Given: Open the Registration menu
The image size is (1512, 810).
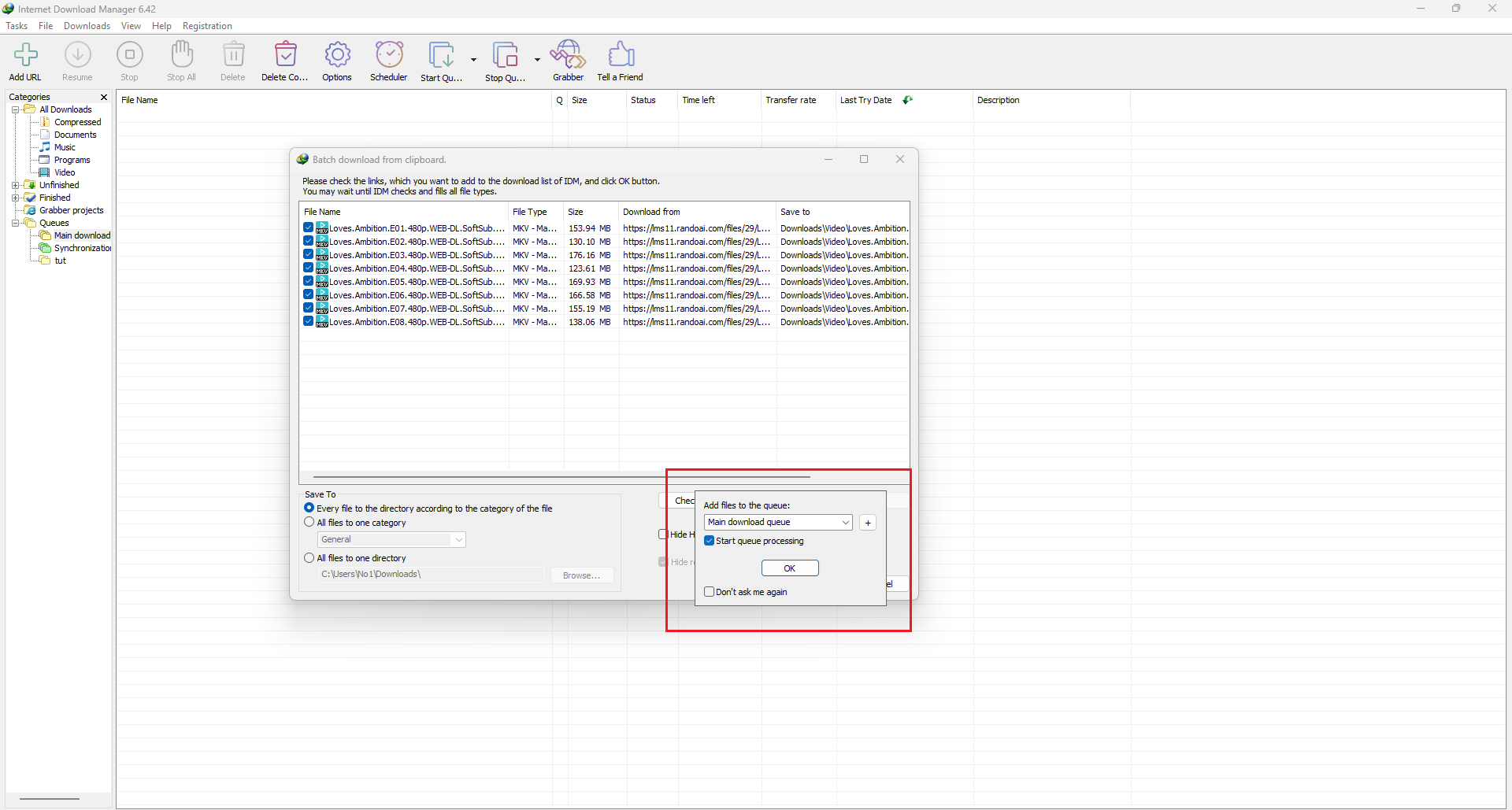Looking at the screenshot, I should pos(207,26).
